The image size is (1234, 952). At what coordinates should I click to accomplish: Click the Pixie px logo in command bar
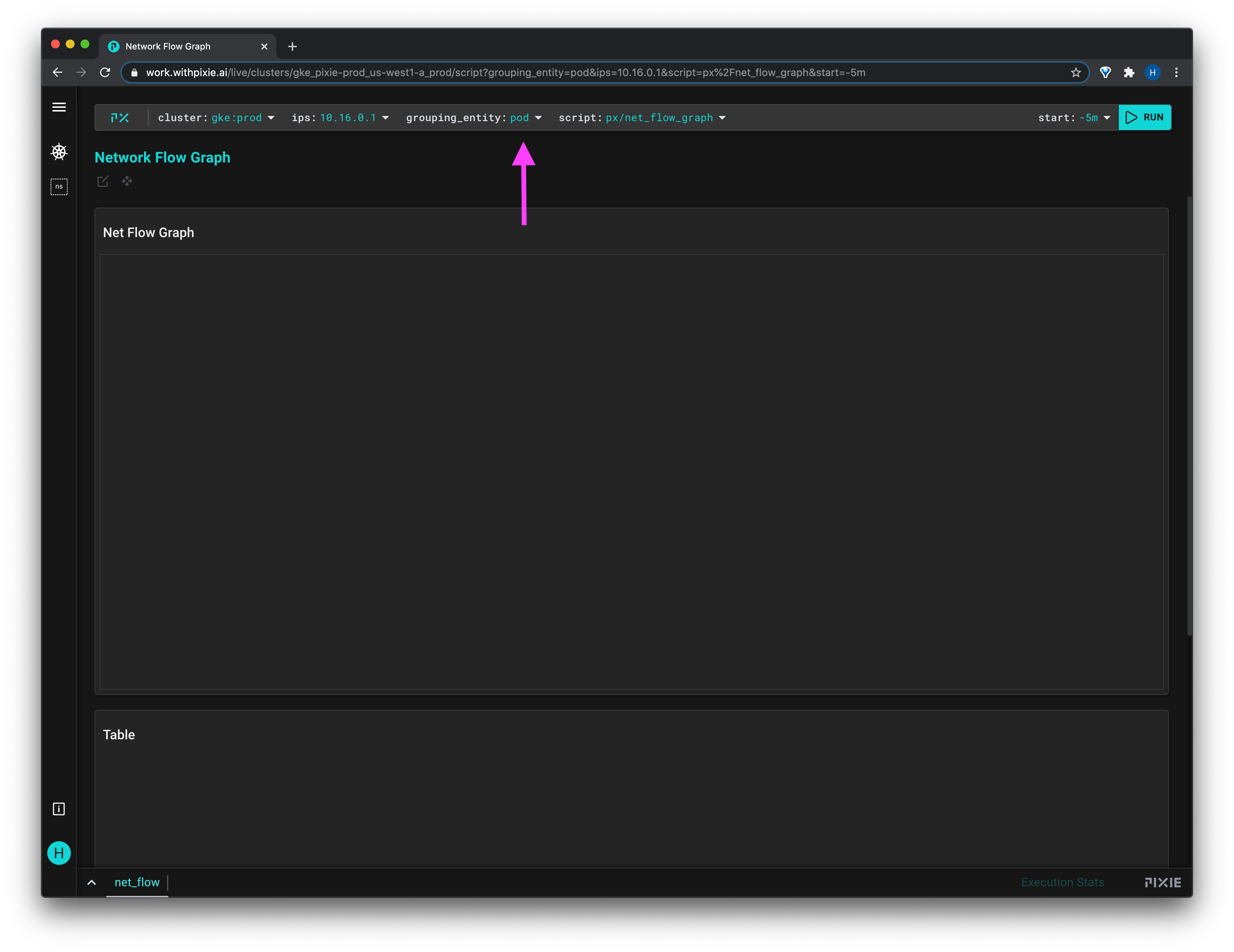[120, 117]
